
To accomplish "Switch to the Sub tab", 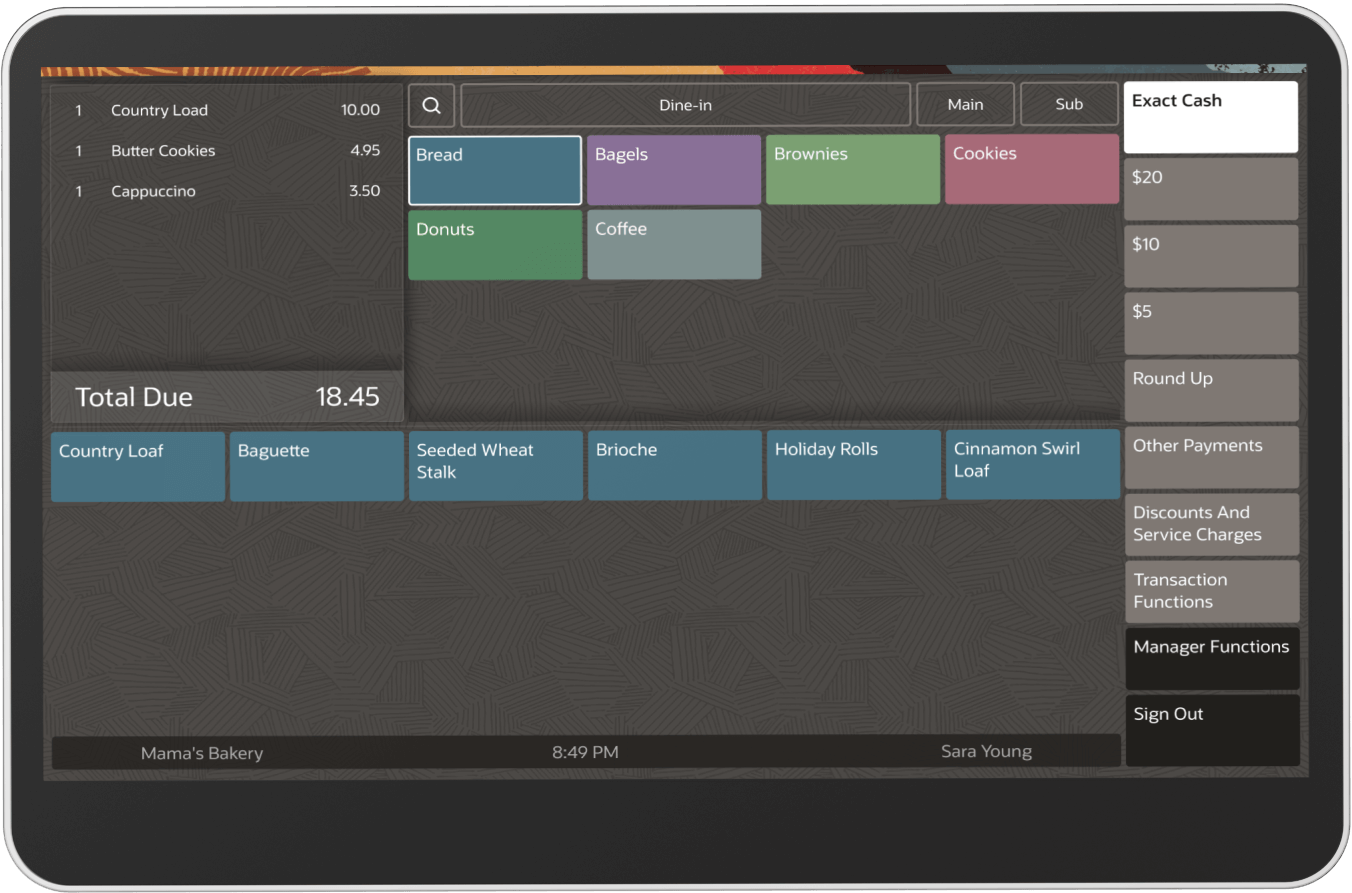I will [1069, 104].
